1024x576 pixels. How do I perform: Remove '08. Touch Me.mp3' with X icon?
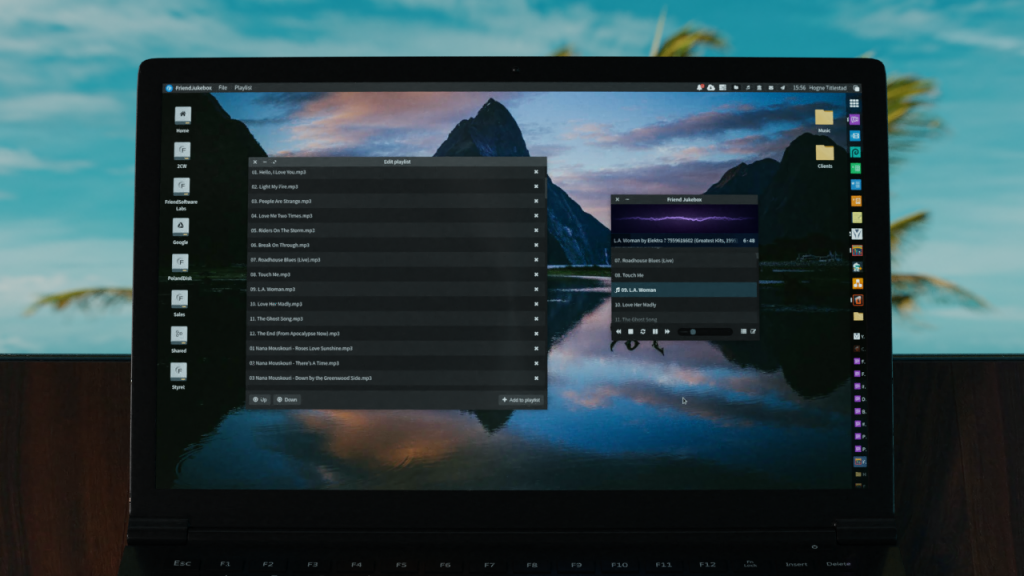[536, 274]
